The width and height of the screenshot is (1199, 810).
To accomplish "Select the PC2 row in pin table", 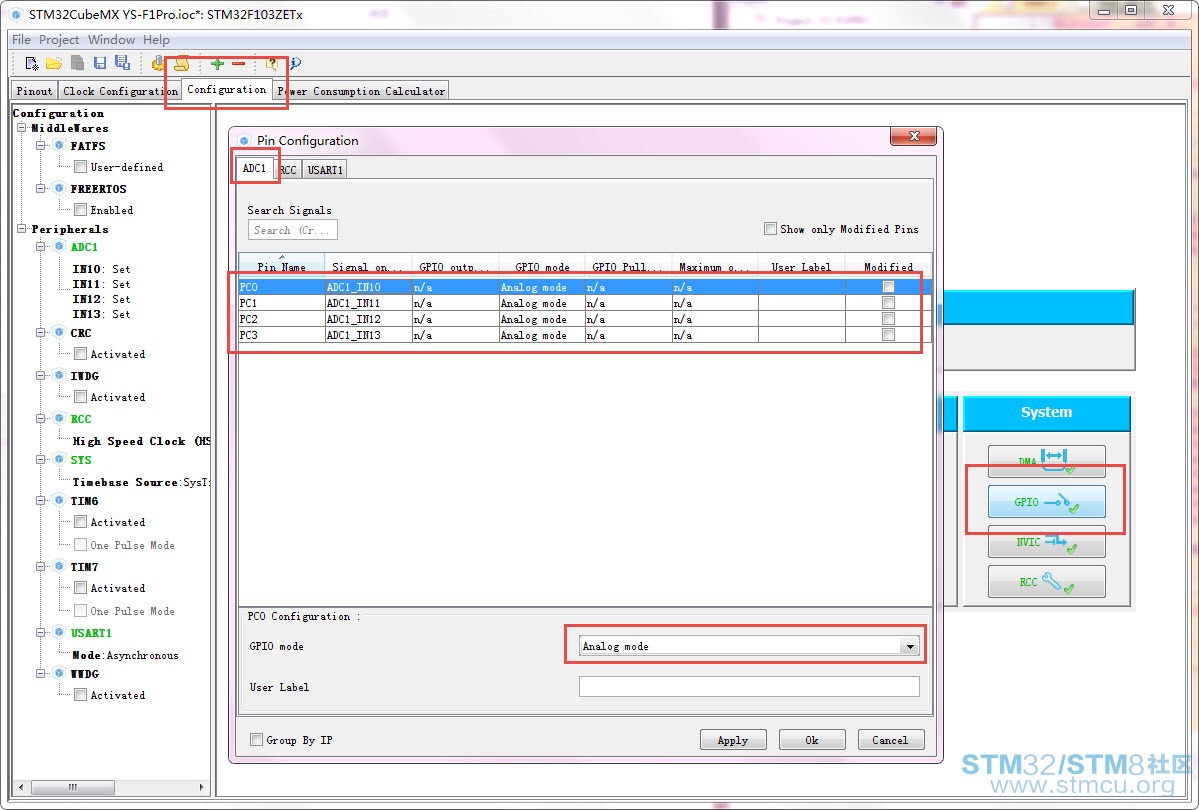I will (585, 319).
